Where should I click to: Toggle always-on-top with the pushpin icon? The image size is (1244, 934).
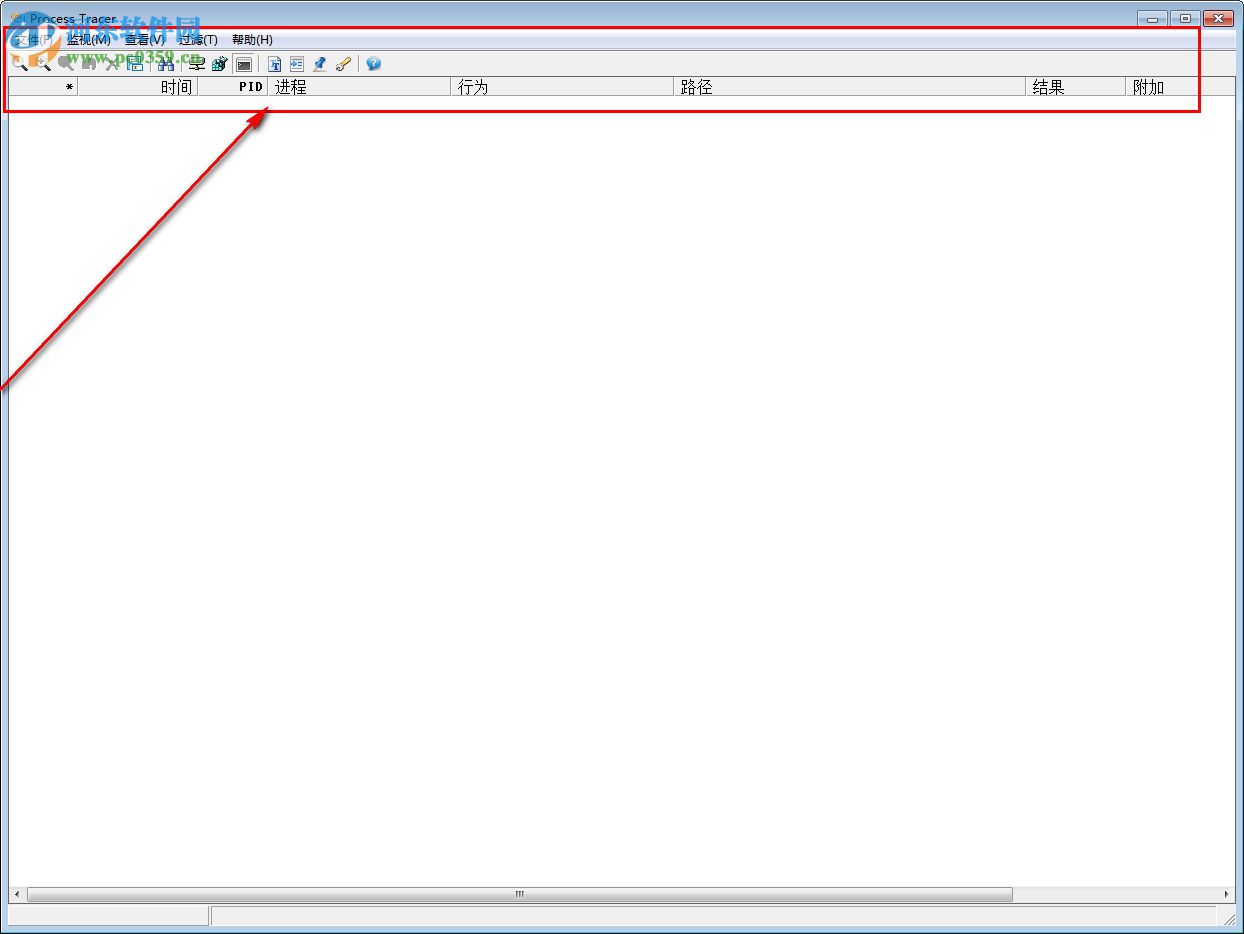click(x=319, y=63)
